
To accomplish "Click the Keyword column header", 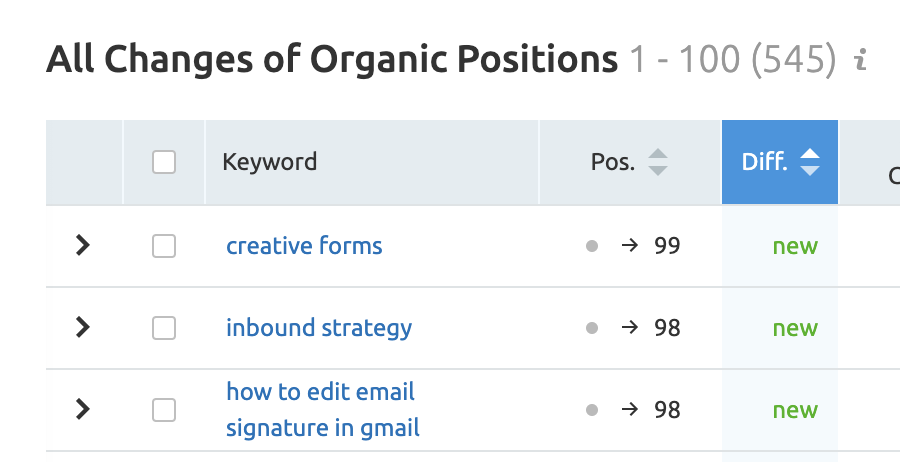I will click(x=270, y=162).
